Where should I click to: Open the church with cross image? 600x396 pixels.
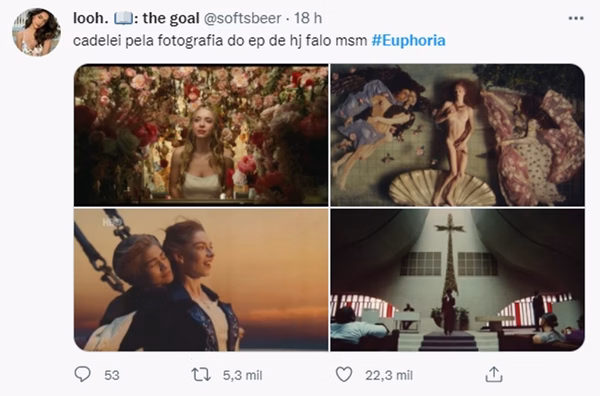[457, 280]
